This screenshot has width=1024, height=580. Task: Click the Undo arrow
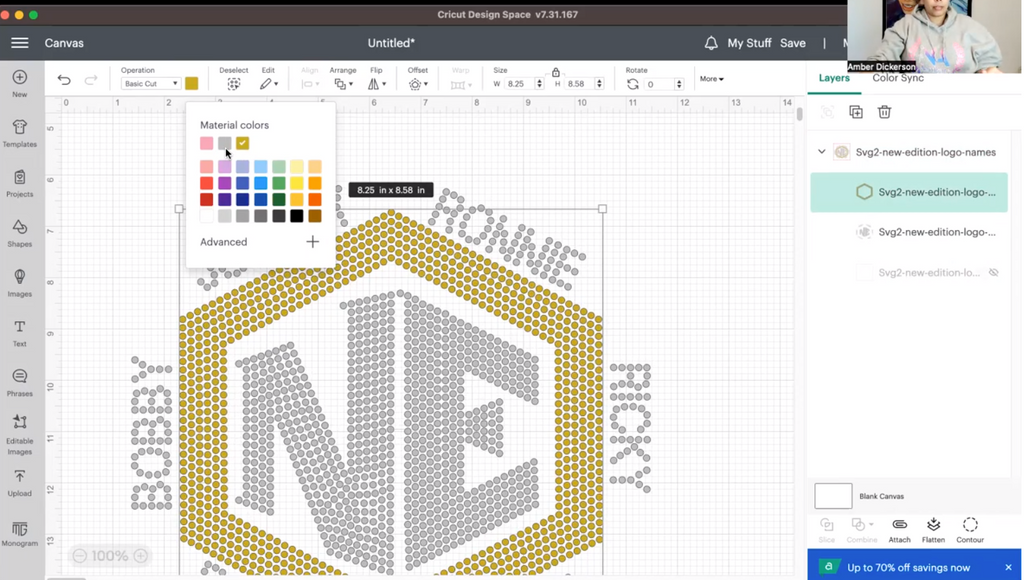click(64, 80)
